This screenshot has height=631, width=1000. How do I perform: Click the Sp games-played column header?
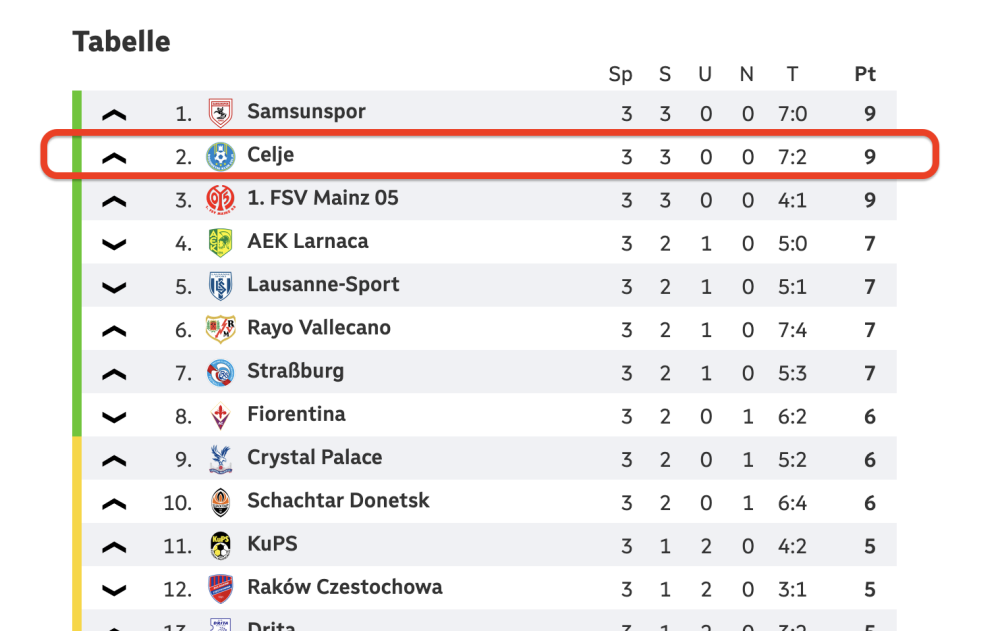tap(621, 74)
